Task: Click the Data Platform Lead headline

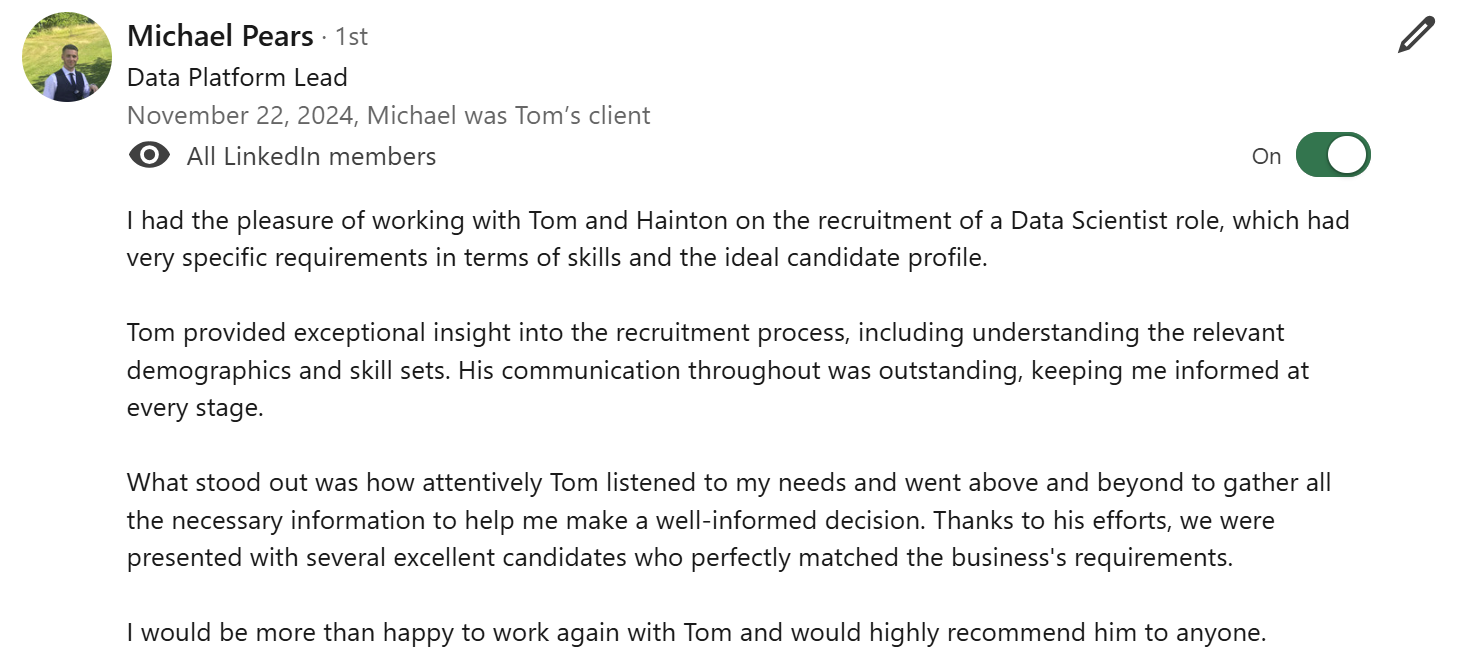Action: (x=237, y=77)
